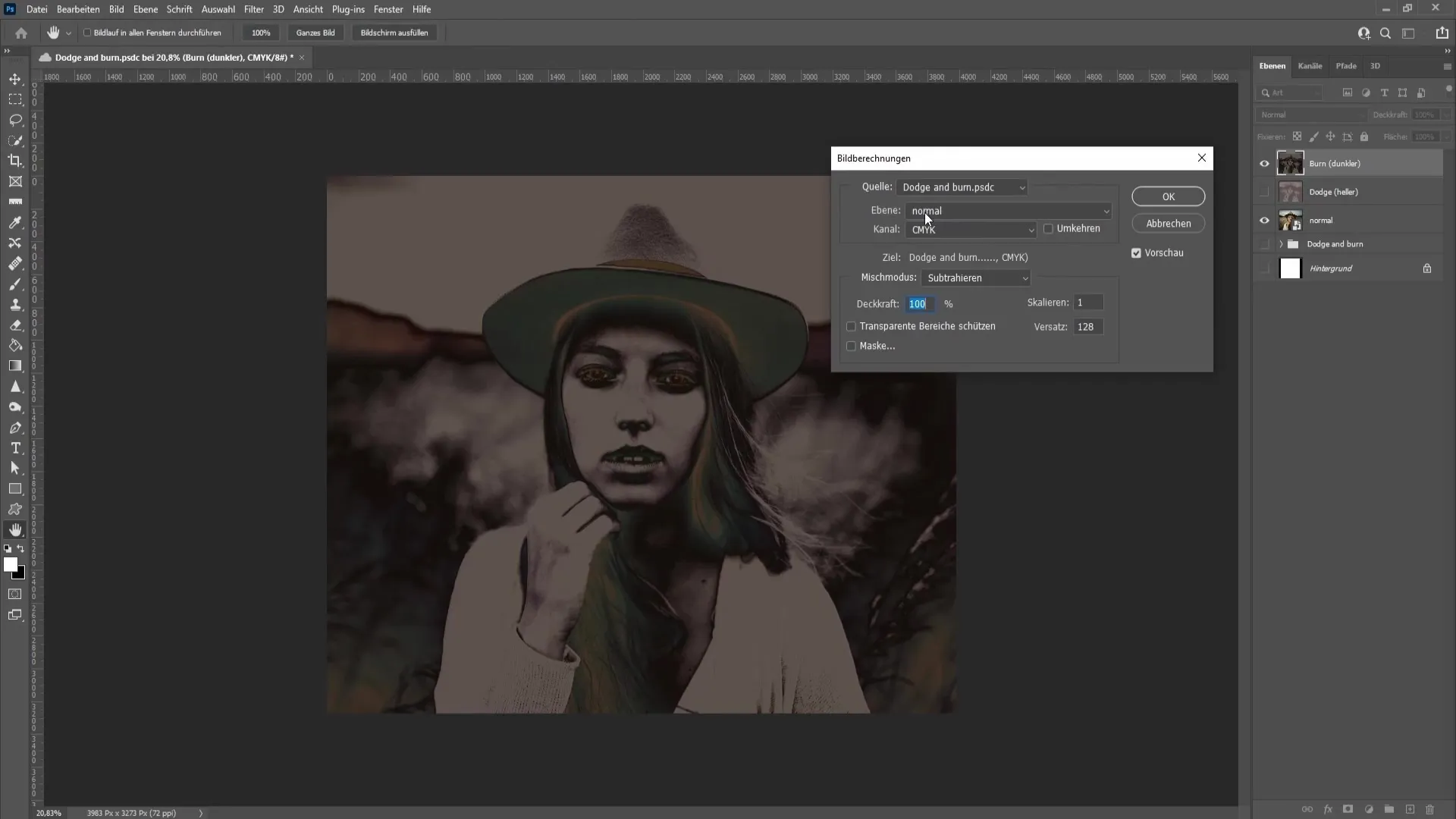The width and height of the screenshot is (1456, 819).
Task: Click Abbrechen in Bildberechnungen dialog
Action: pyautogui.click(x=1168, y=224)
